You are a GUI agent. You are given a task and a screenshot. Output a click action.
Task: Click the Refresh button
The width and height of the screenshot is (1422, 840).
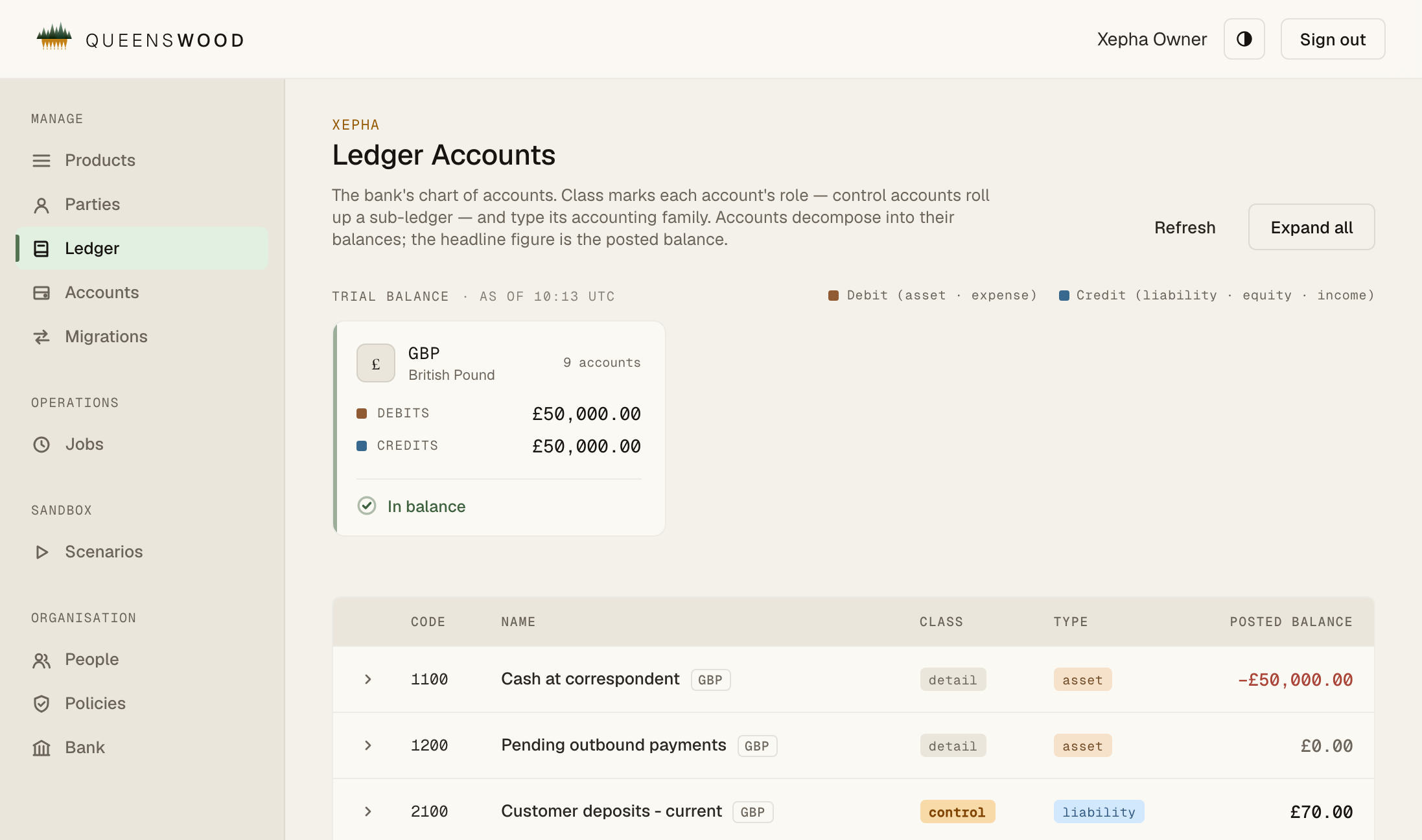pyautogui.click(x=1184, y=227)
